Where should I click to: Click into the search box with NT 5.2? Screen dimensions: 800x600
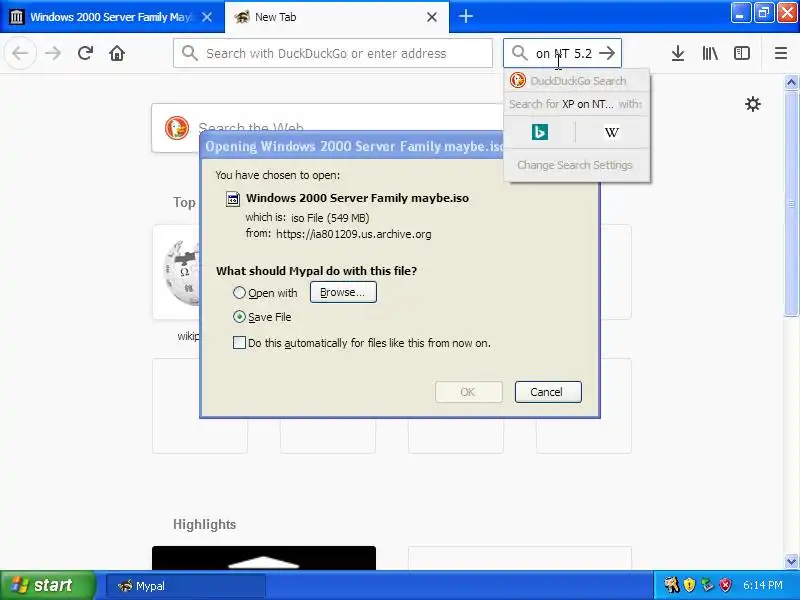click(x=563, y=53)
